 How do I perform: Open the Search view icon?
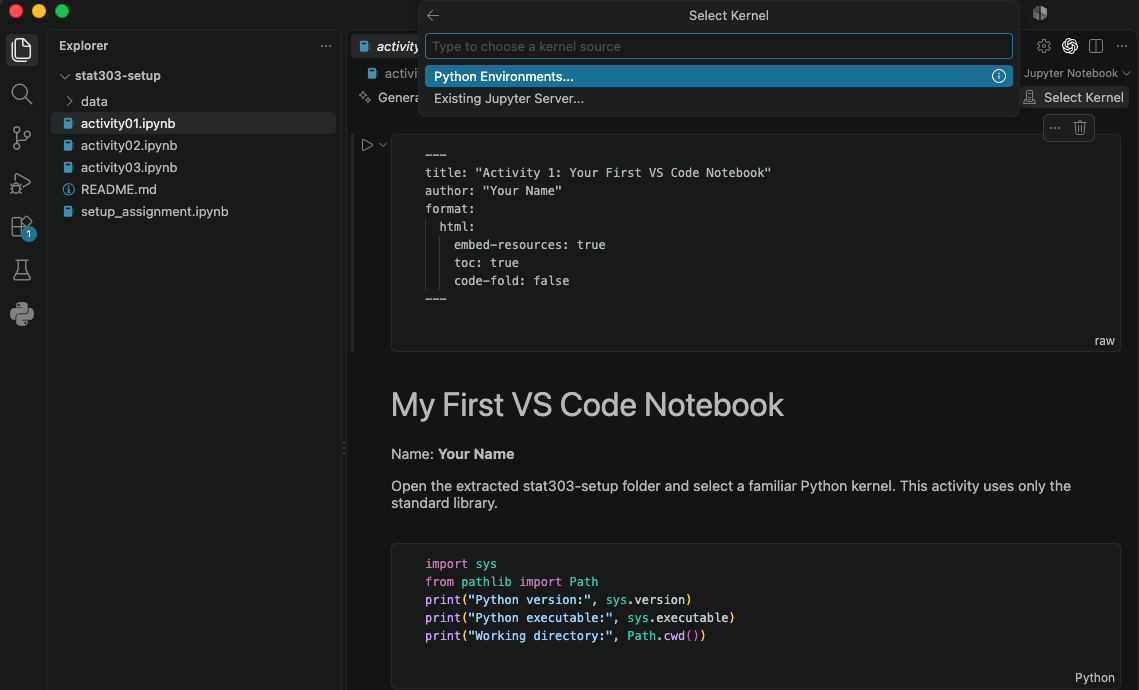pos(22,94)
